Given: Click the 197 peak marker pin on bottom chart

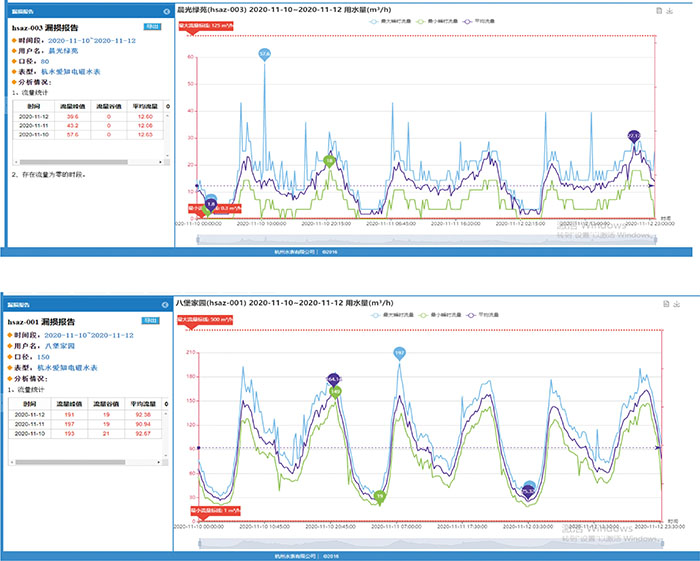Looking at the screenshot, I should [x=399, y=353].
